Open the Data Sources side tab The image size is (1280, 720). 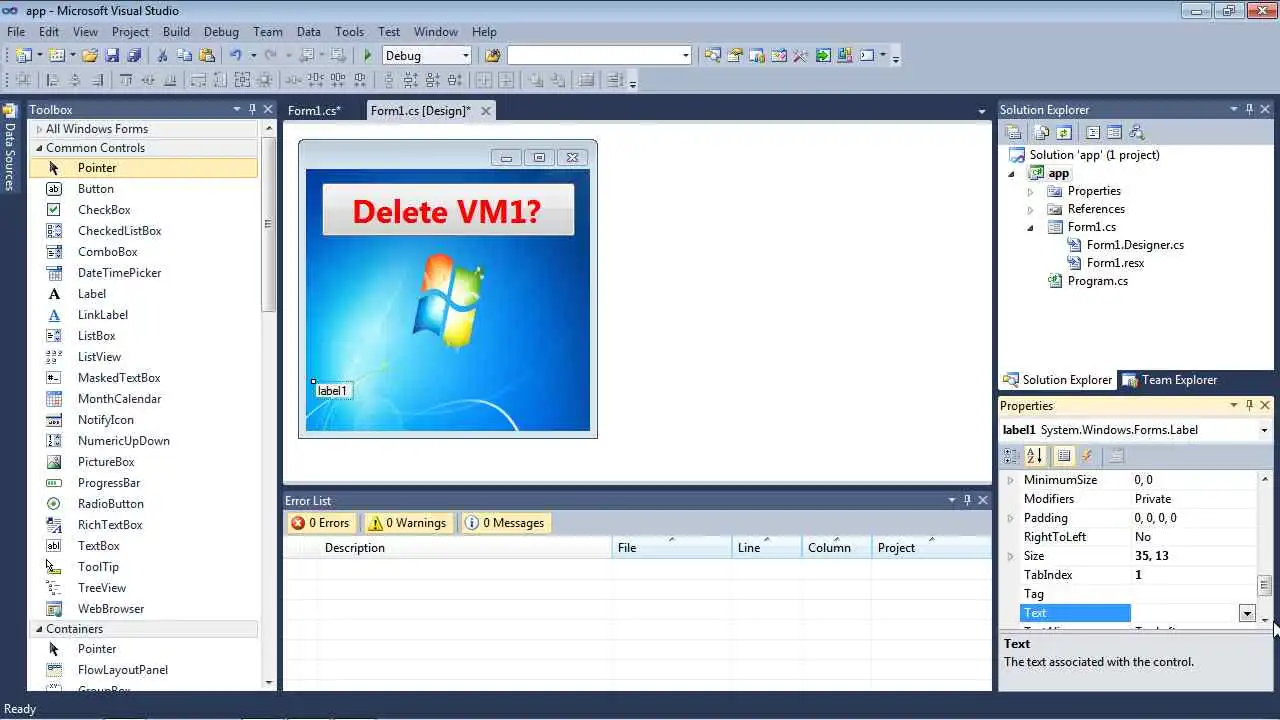click(10, 149)
